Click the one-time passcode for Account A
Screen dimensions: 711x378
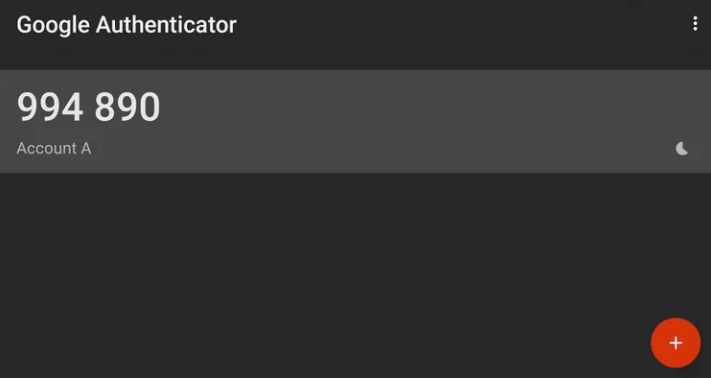tap(88, 107)
